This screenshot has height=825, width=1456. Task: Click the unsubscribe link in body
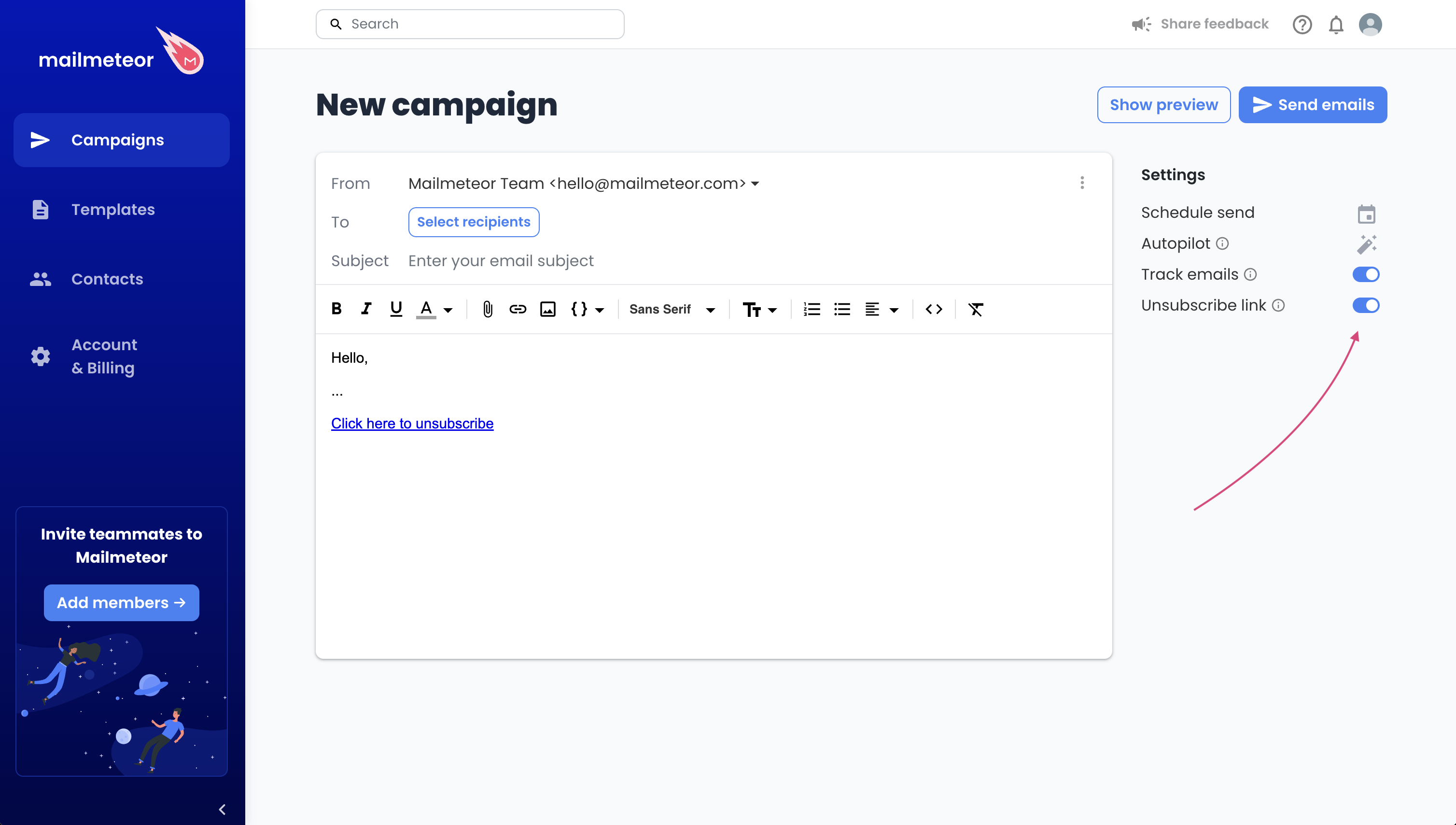coord(412,423)
